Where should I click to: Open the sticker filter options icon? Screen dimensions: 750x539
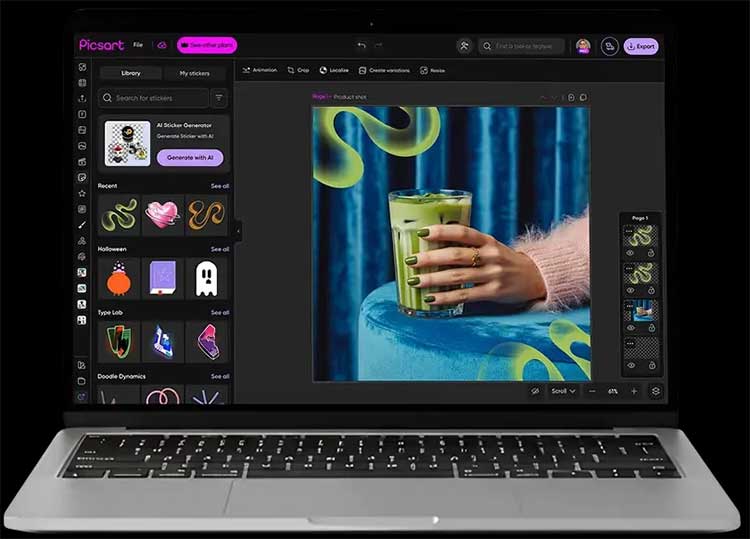click(x=219, y=98)
